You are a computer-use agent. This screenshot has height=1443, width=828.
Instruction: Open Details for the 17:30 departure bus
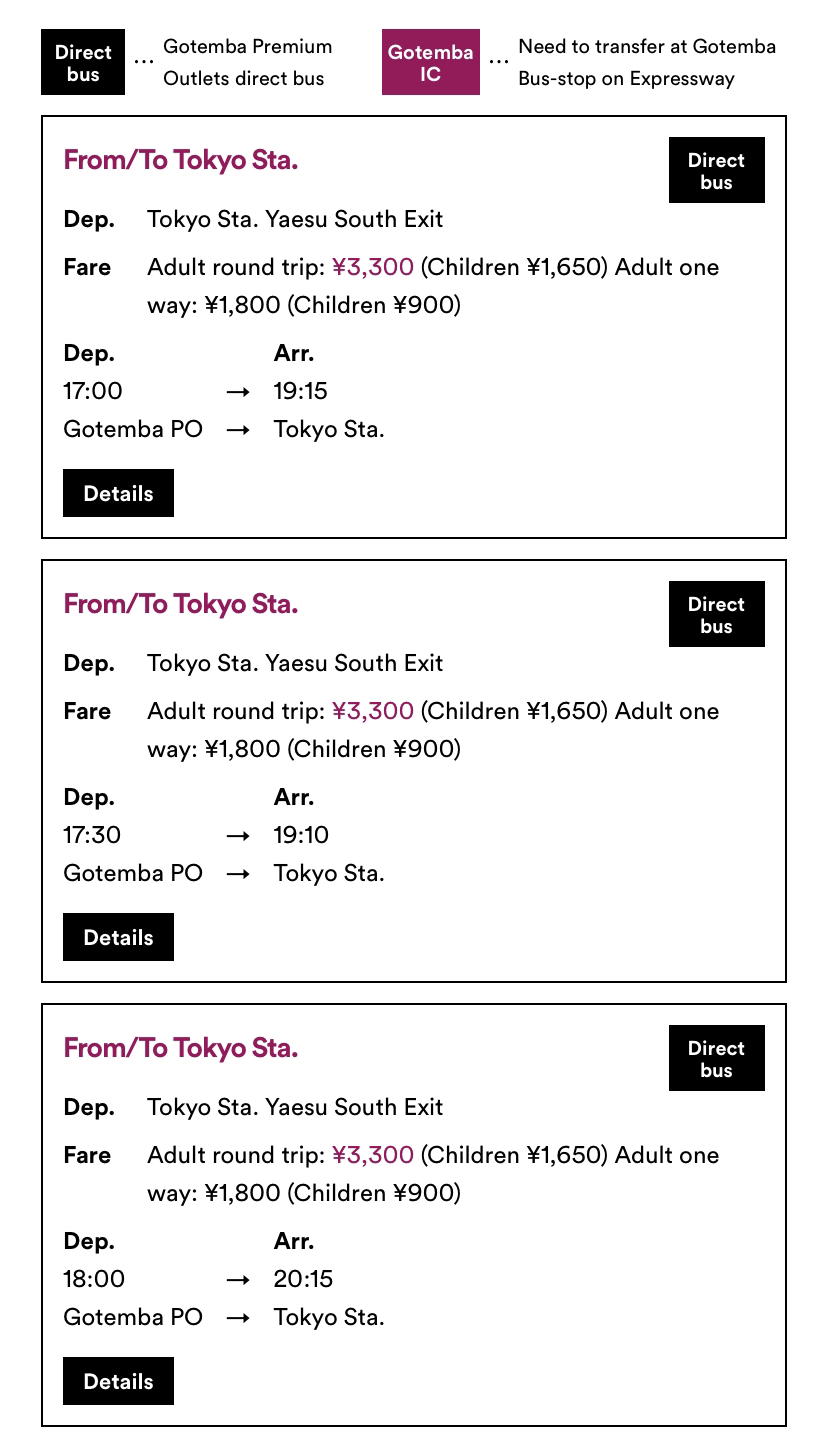pos(118,937)
